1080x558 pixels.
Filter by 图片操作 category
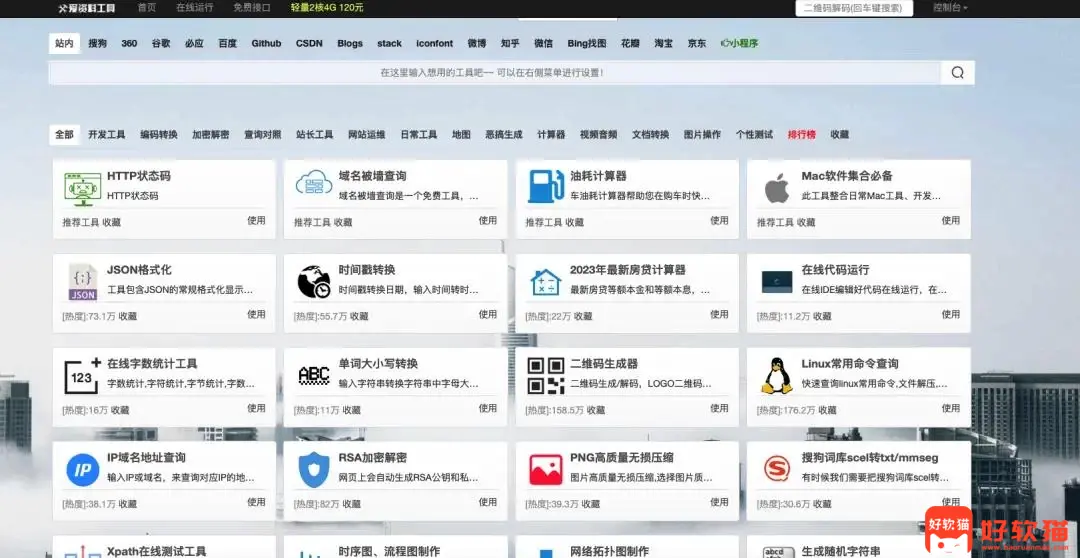703,134
